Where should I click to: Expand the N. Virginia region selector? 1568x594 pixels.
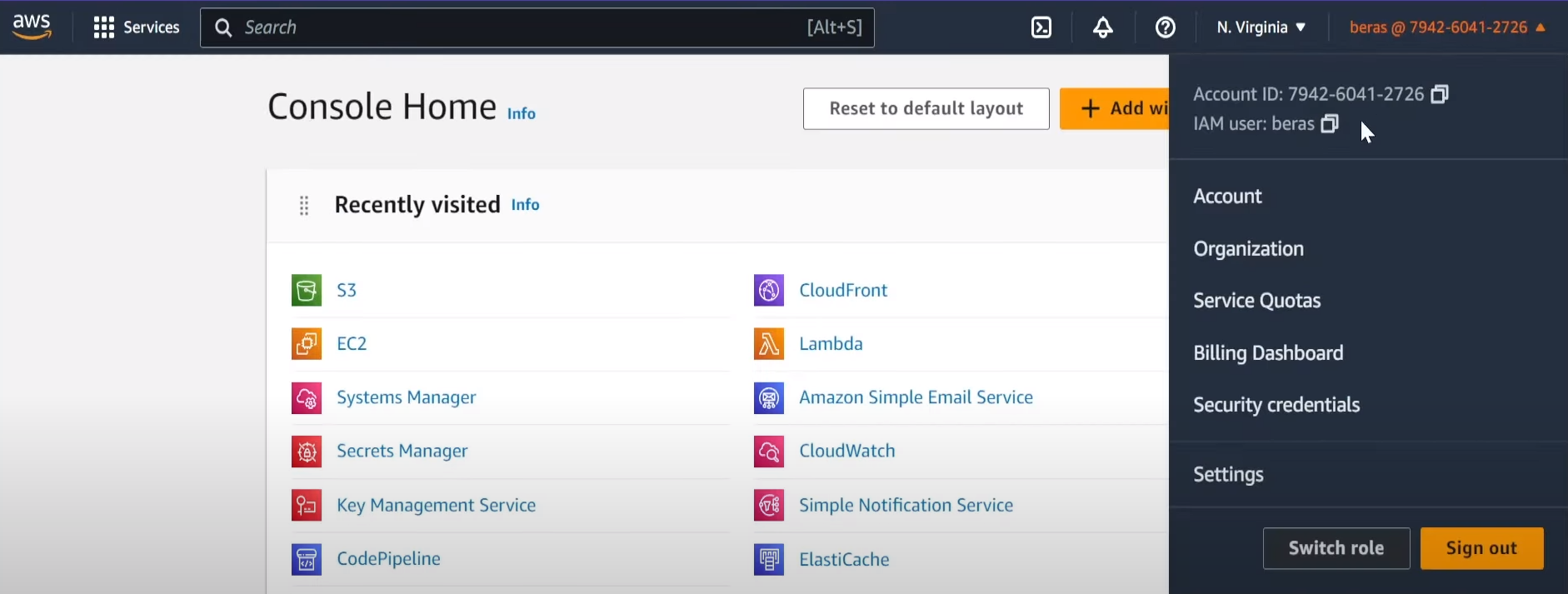click(1261, 27)
